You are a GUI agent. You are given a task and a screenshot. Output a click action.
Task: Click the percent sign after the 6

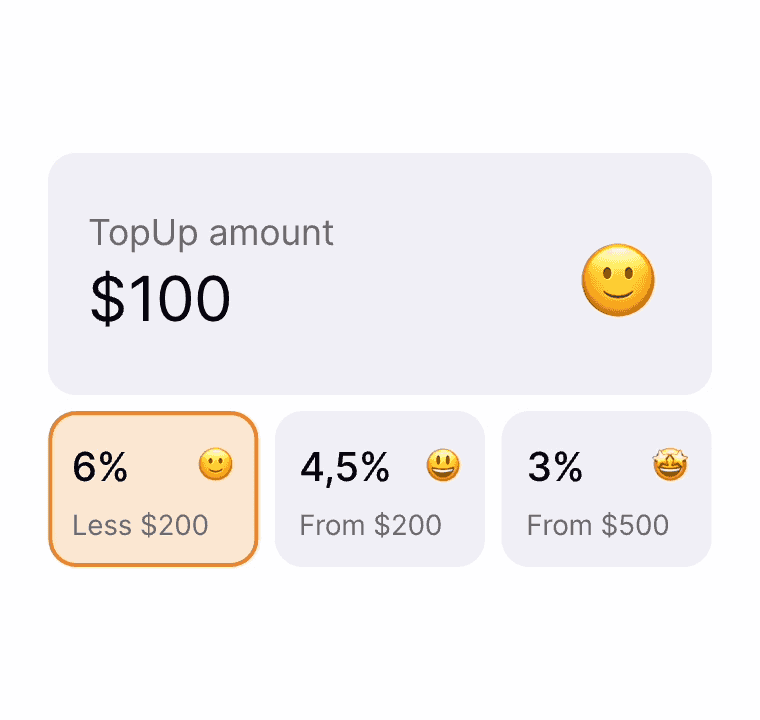tap(113, 467)
